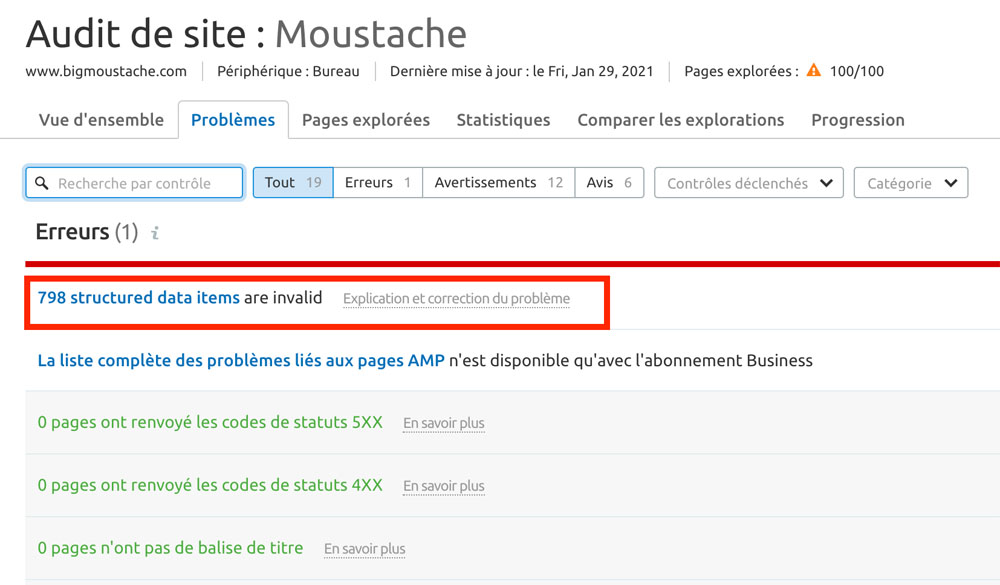Select the Problèmes tab
1000x585 pixels.
point(233,120)
